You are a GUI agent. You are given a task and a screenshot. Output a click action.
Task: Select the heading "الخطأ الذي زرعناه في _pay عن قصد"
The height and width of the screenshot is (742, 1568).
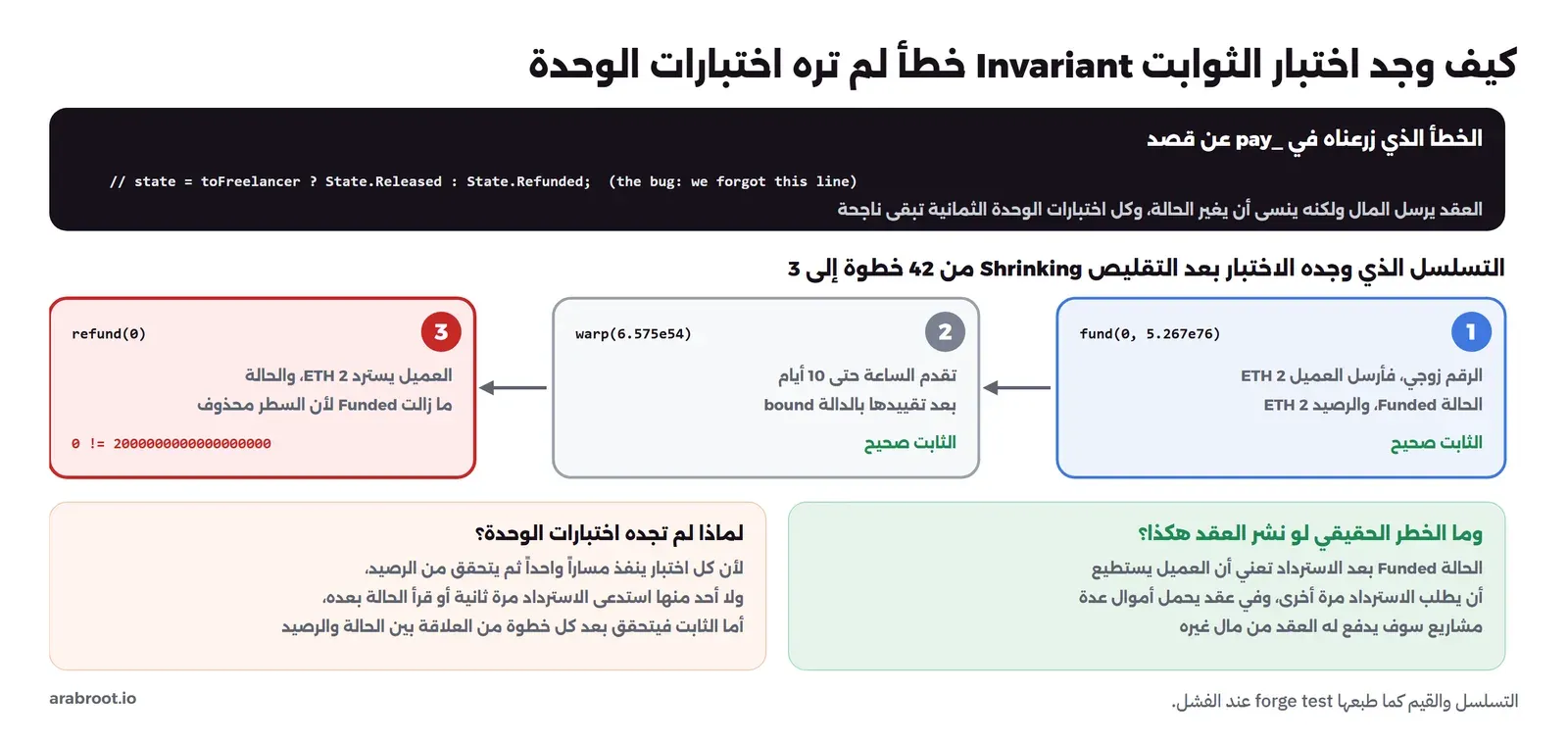point(1314,139)
